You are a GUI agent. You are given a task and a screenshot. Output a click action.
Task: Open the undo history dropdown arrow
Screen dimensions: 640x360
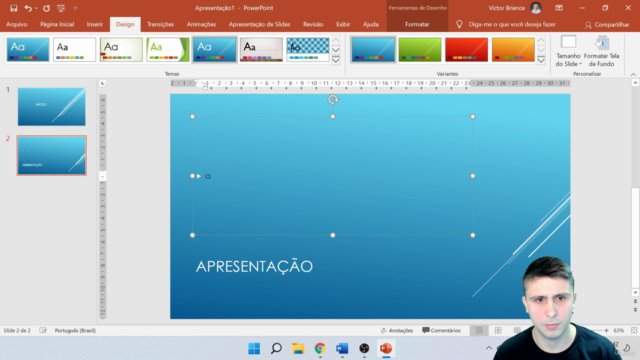point(36,8)
